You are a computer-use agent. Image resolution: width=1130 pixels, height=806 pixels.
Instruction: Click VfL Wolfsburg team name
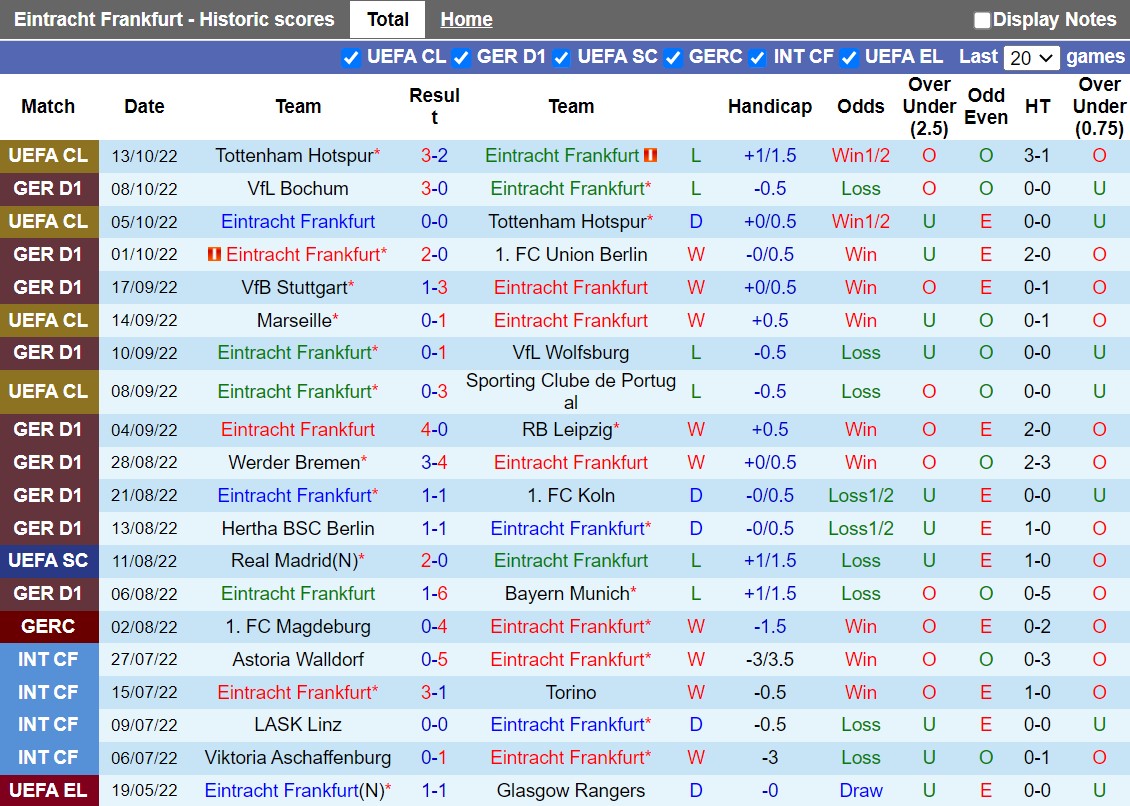571,353
